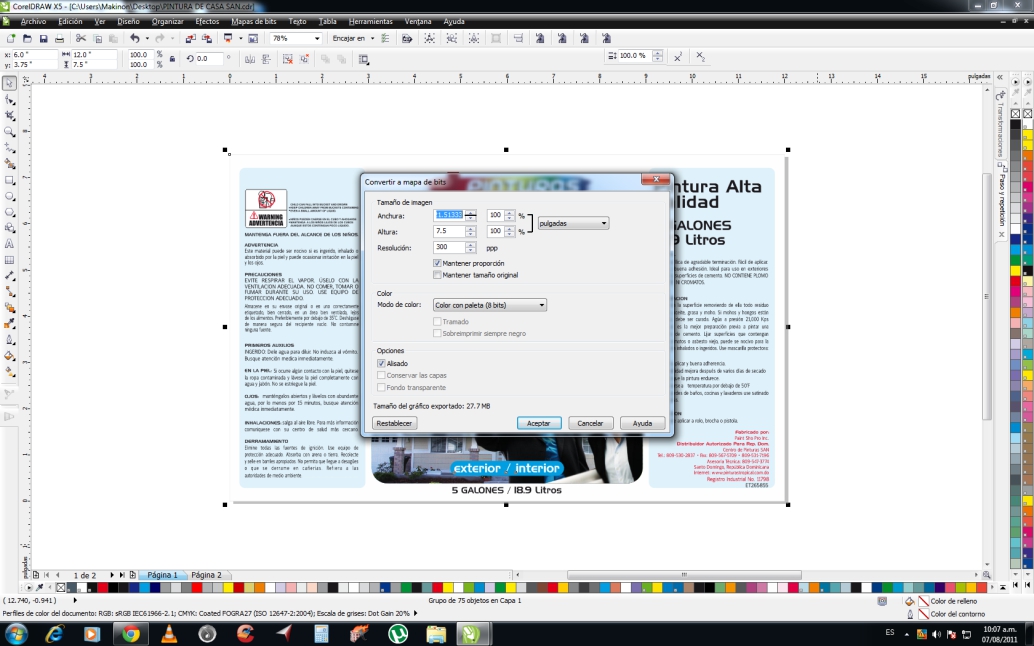This screenshot has height=646, width=1034.
Task: Select the Zoom tool in the toolbox
Action: pos(10,131)
